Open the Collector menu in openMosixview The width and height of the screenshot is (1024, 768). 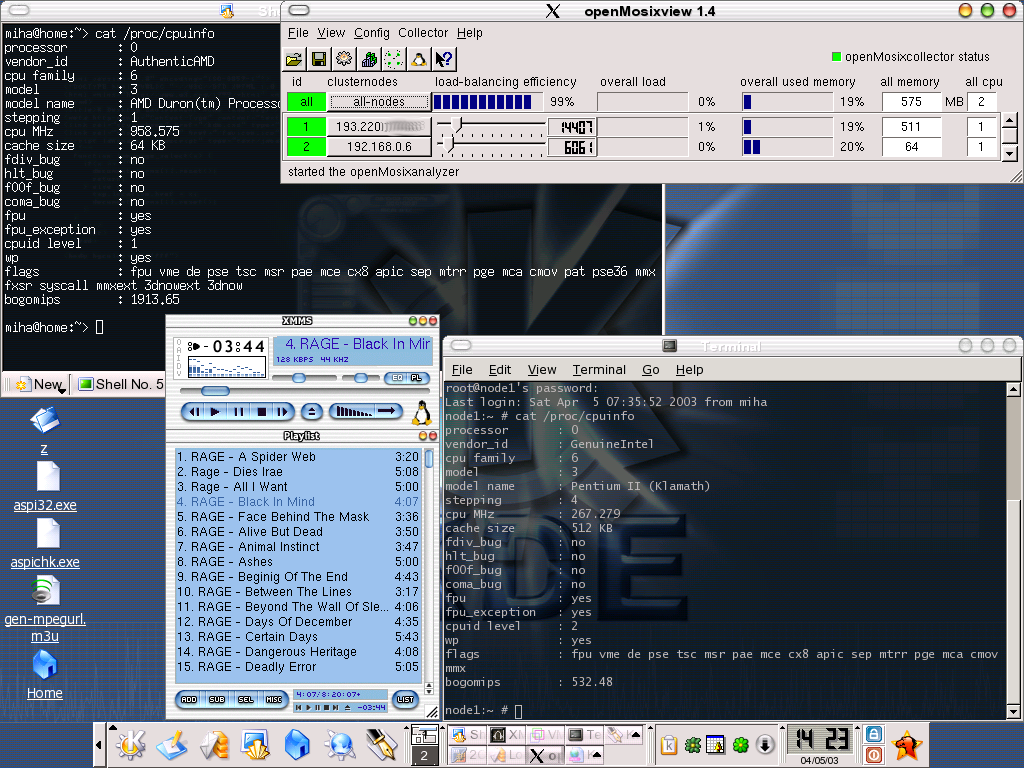pyautogui.click(x=423, y=33)
